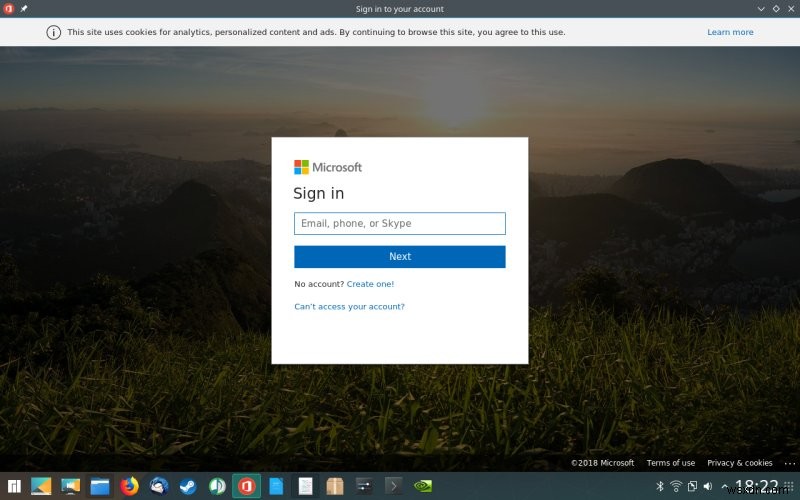The image size is (800, 500).
Task: Open the clipboard tray icon
Action: (x=692, y=486)
